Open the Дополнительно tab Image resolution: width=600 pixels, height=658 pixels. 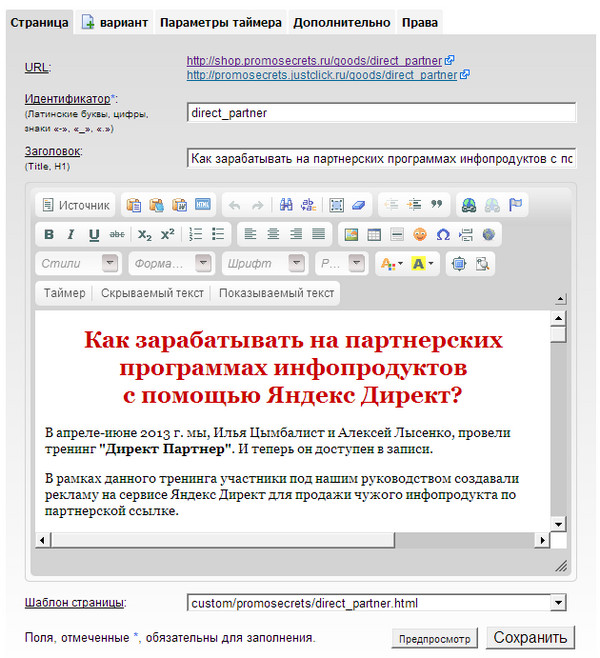(x=342, y=23)
